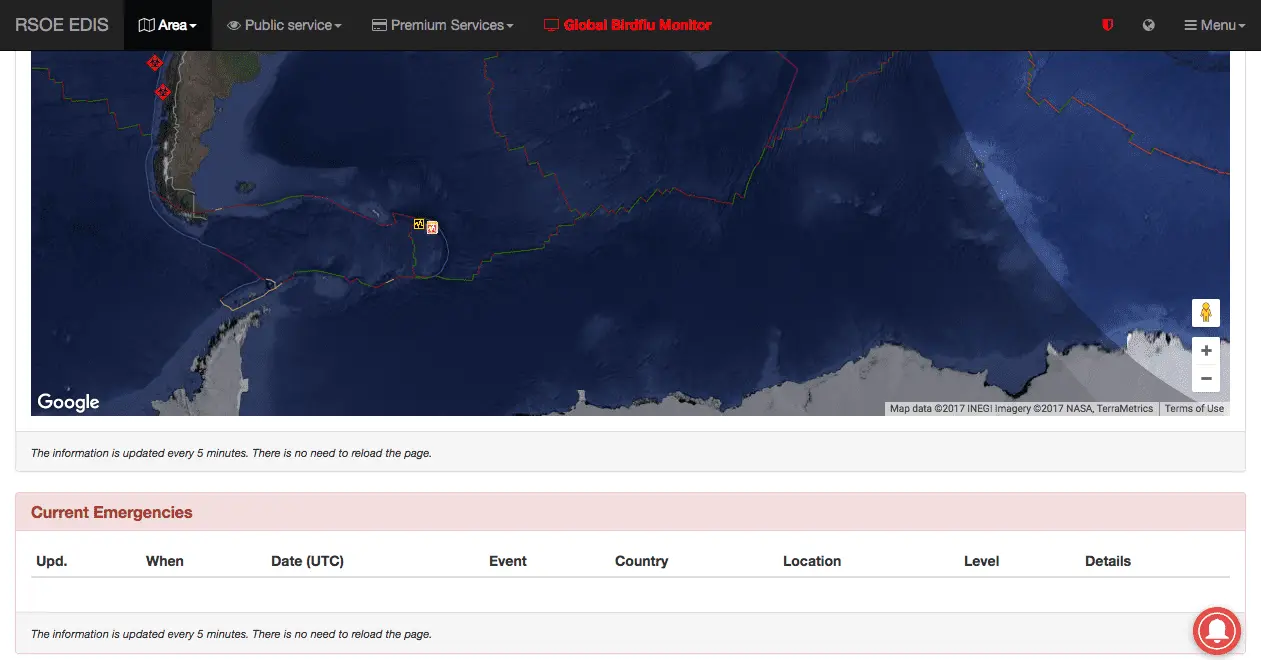Open the Public service dropdown
The height and width of the screenshot is (660, 1261).
click(284, 25)
